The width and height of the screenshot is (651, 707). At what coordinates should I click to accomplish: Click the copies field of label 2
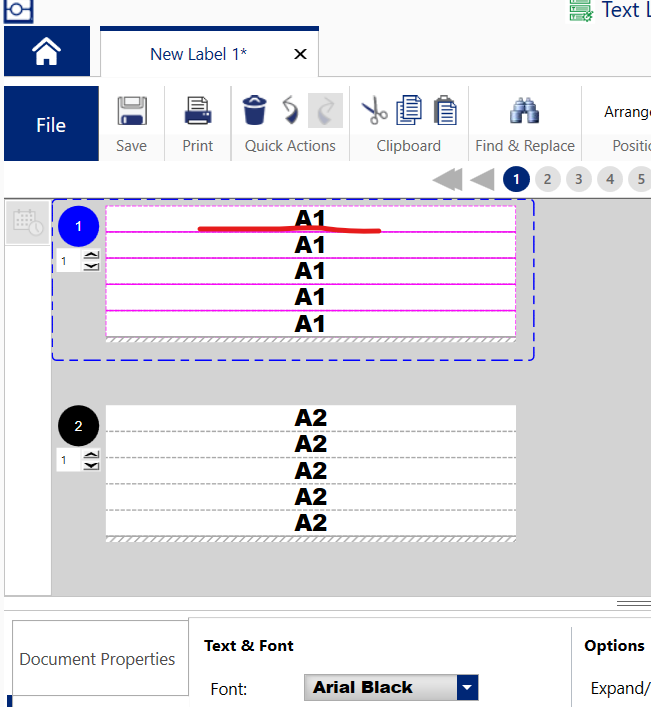click(69, 460)
